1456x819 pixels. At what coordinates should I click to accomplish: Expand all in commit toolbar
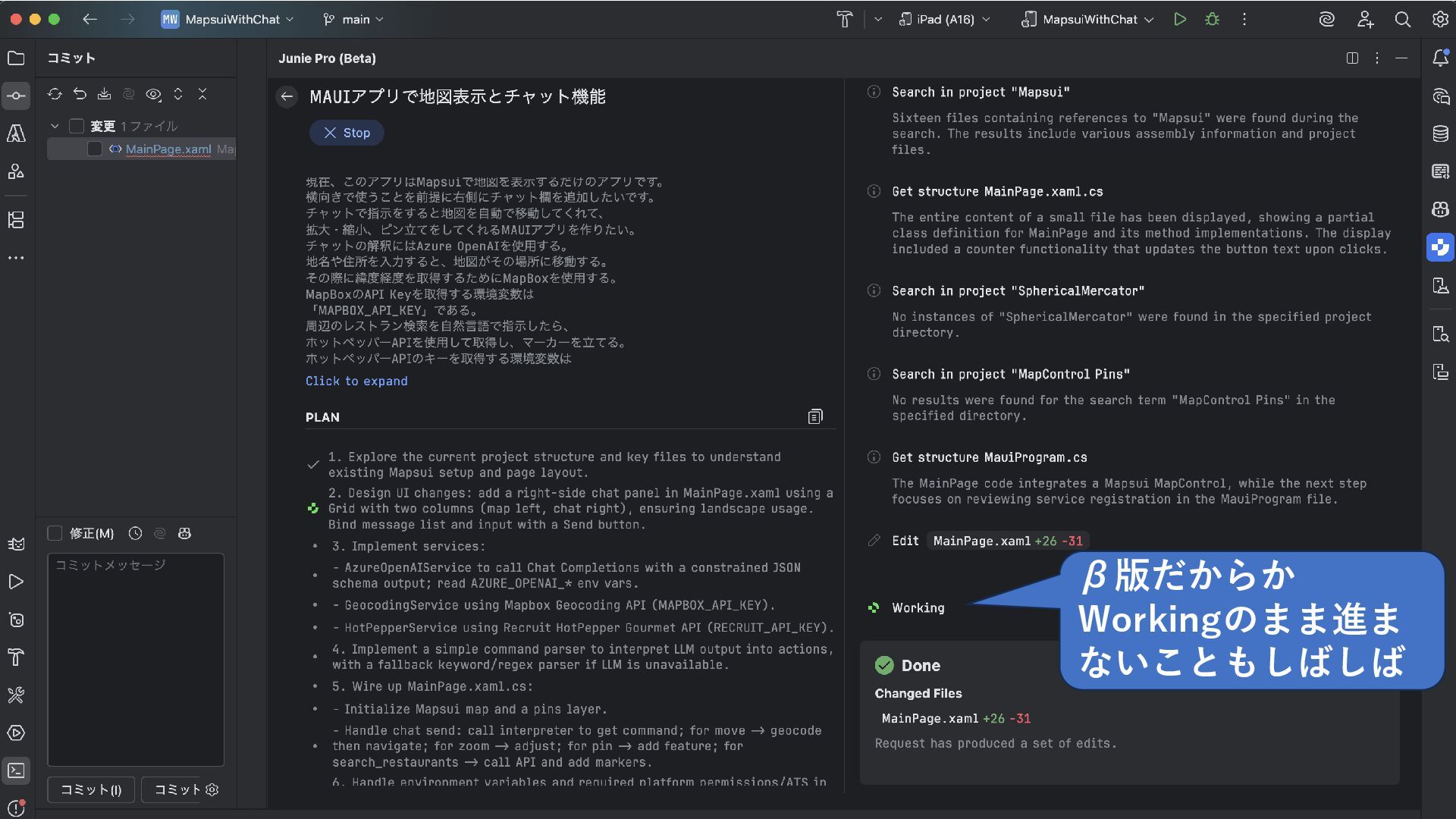[178, 94]
